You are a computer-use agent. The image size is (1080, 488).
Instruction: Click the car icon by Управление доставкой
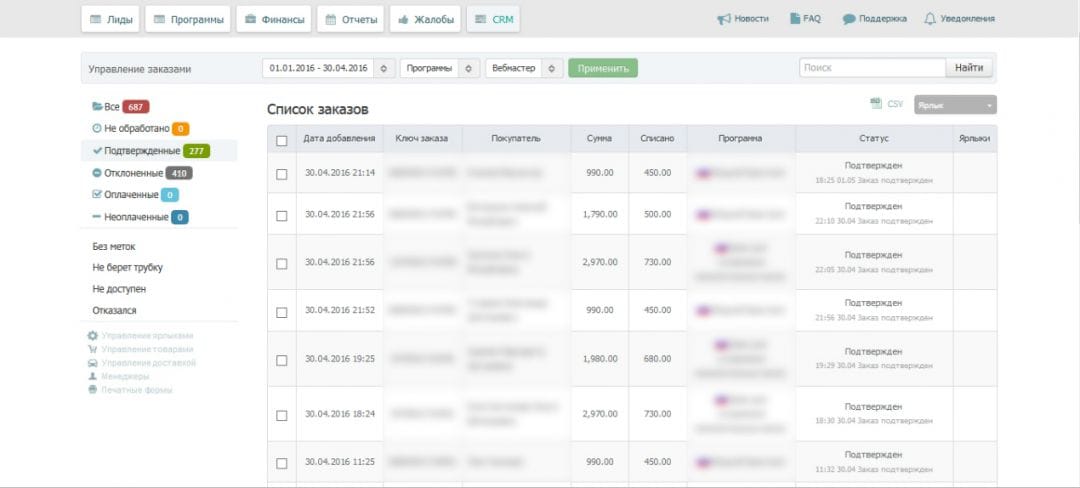coord(92,363)
